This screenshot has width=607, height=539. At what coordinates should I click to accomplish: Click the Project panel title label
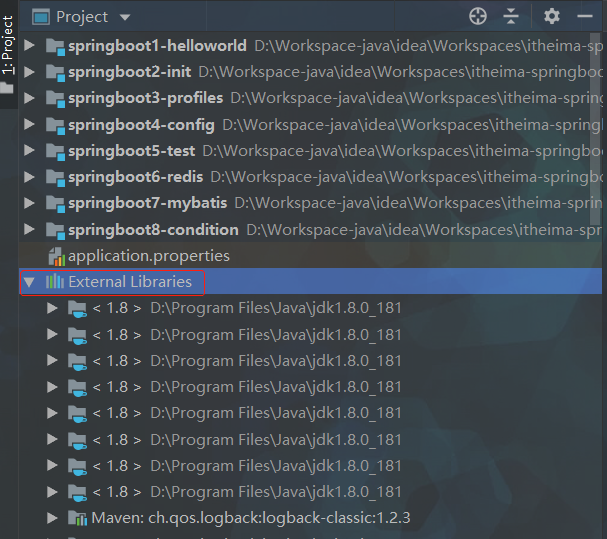(82, 17)
